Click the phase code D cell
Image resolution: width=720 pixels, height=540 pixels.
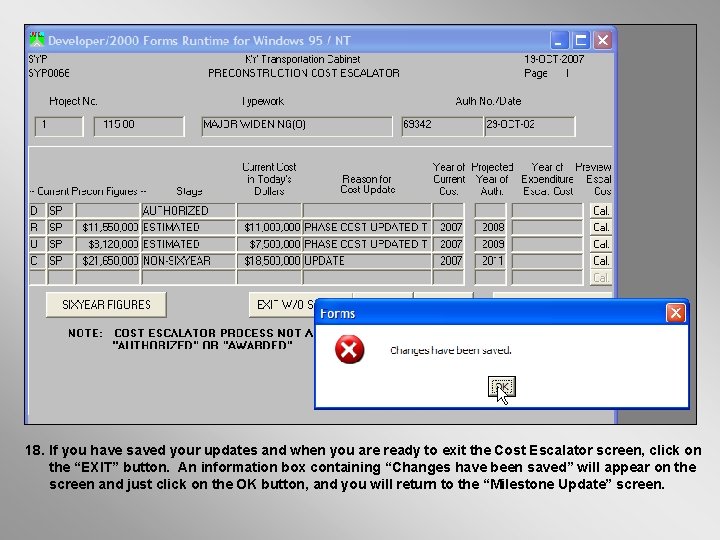tap(37, 211)
